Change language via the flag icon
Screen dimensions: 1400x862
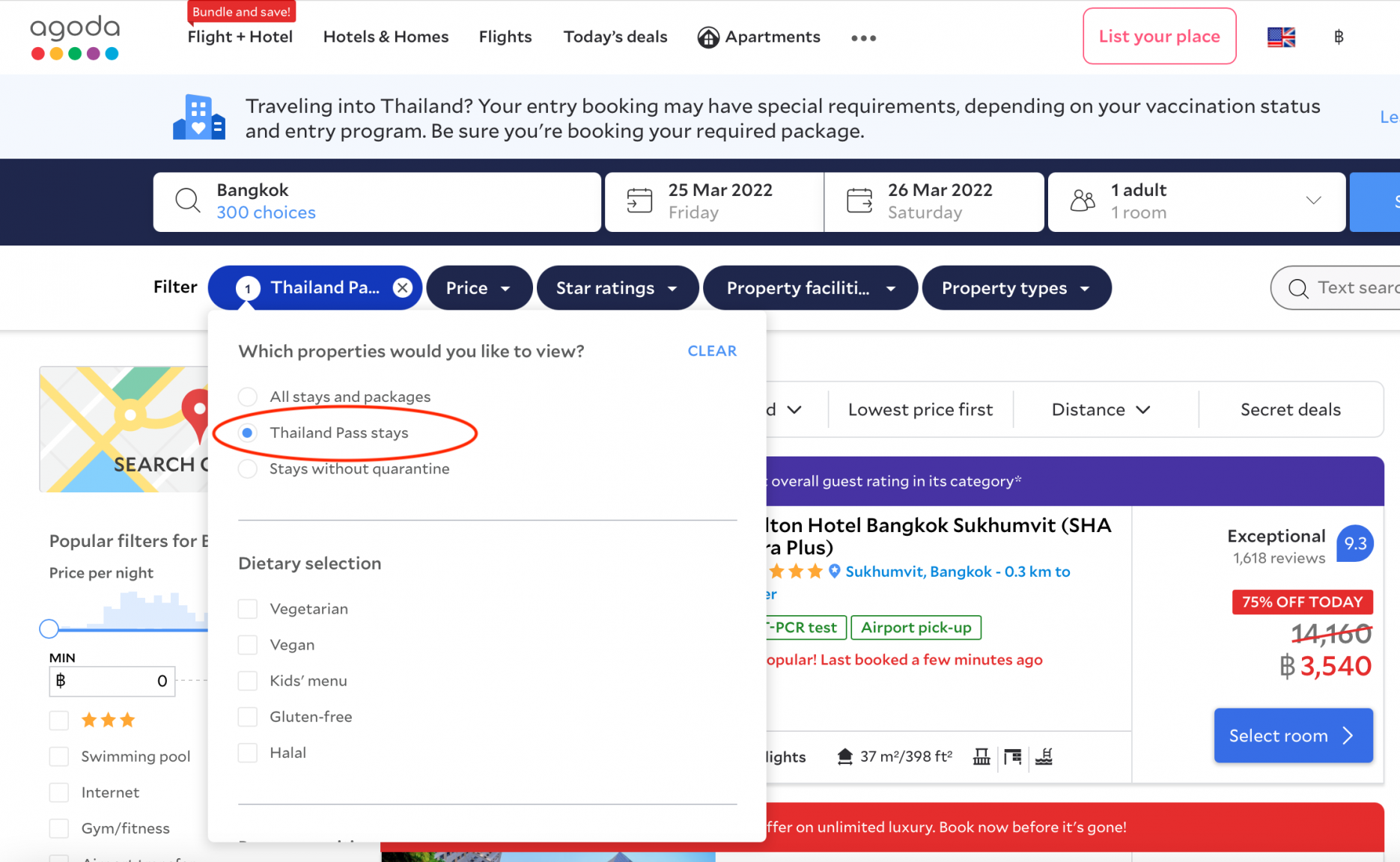[1281, 37]
